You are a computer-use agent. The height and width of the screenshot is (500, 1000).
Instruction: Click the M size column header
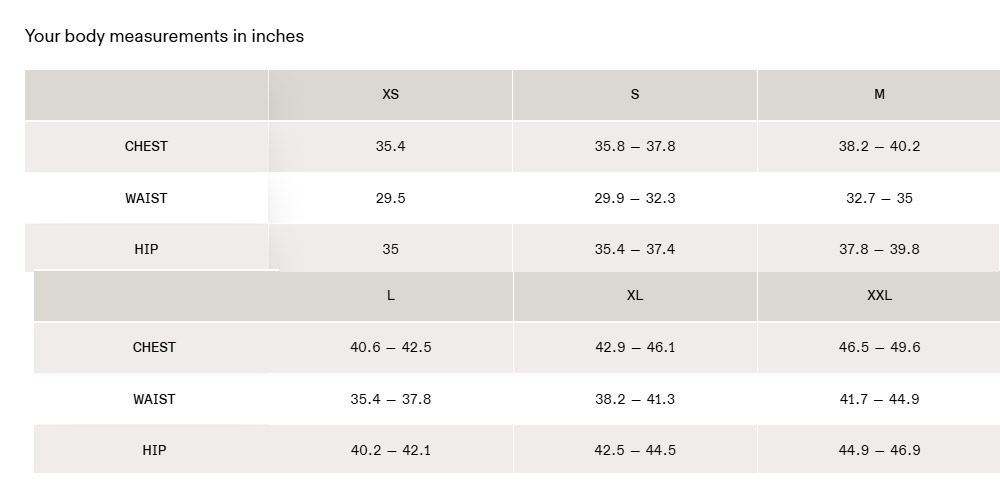pos(879,94)
